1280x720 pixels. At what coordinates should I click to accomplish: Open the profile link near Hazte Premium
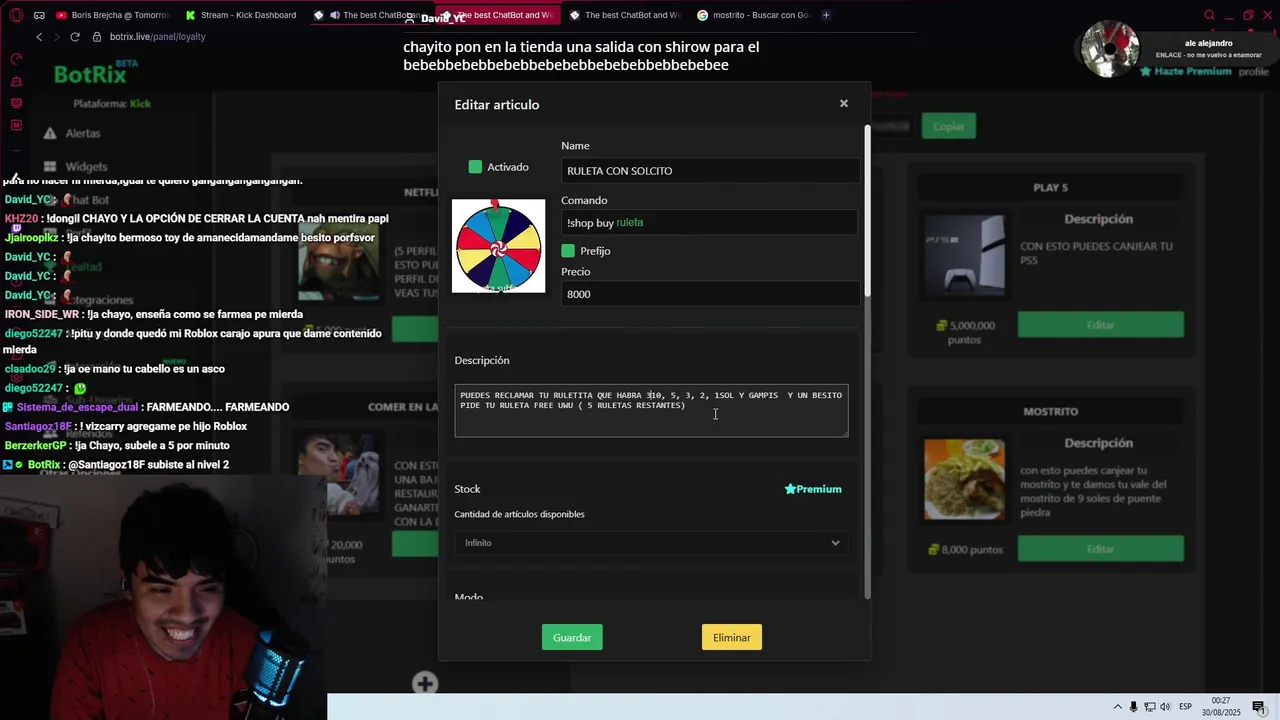point(1253,72)
